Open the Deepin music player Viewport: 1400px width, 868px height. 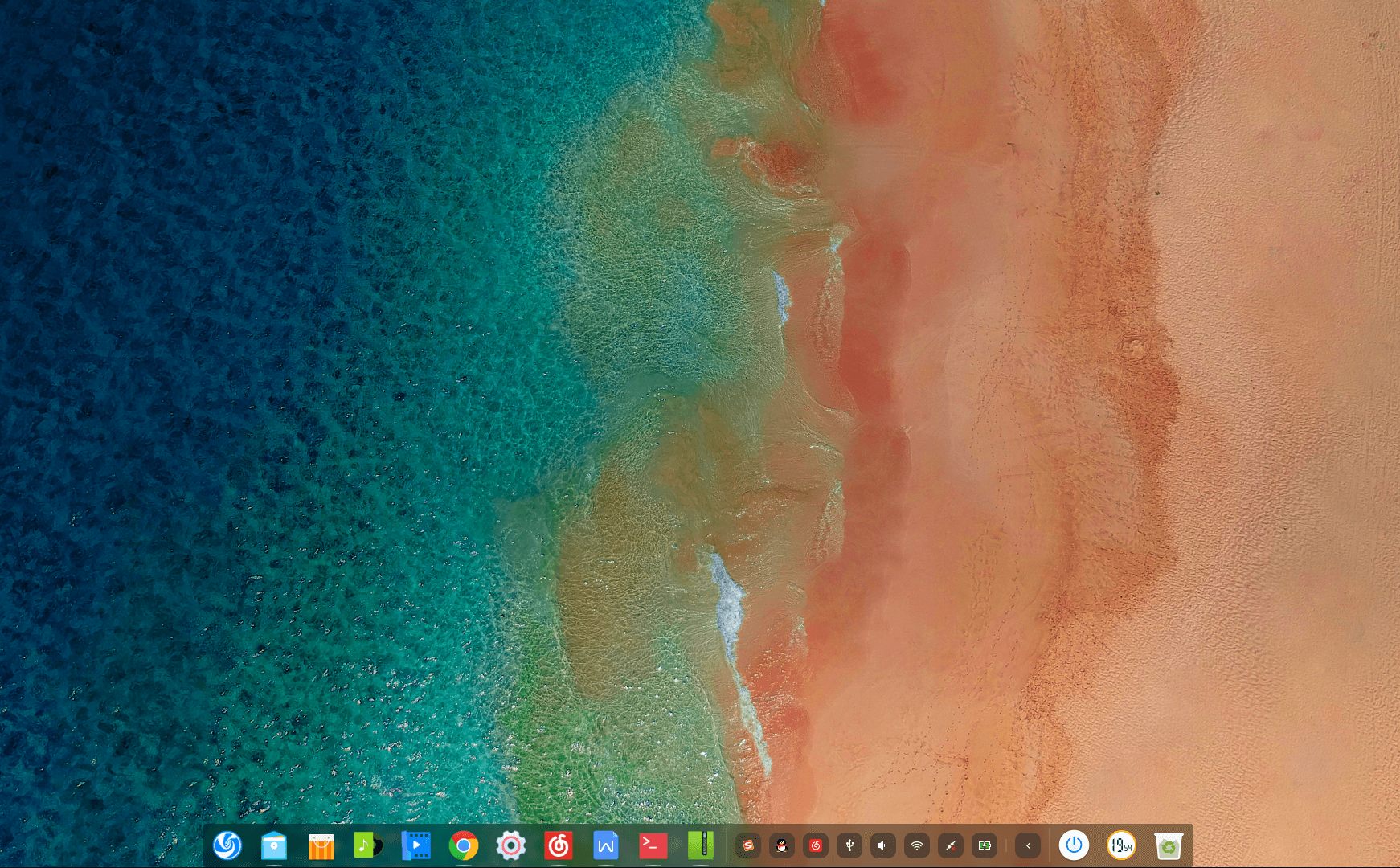[368, 845]
